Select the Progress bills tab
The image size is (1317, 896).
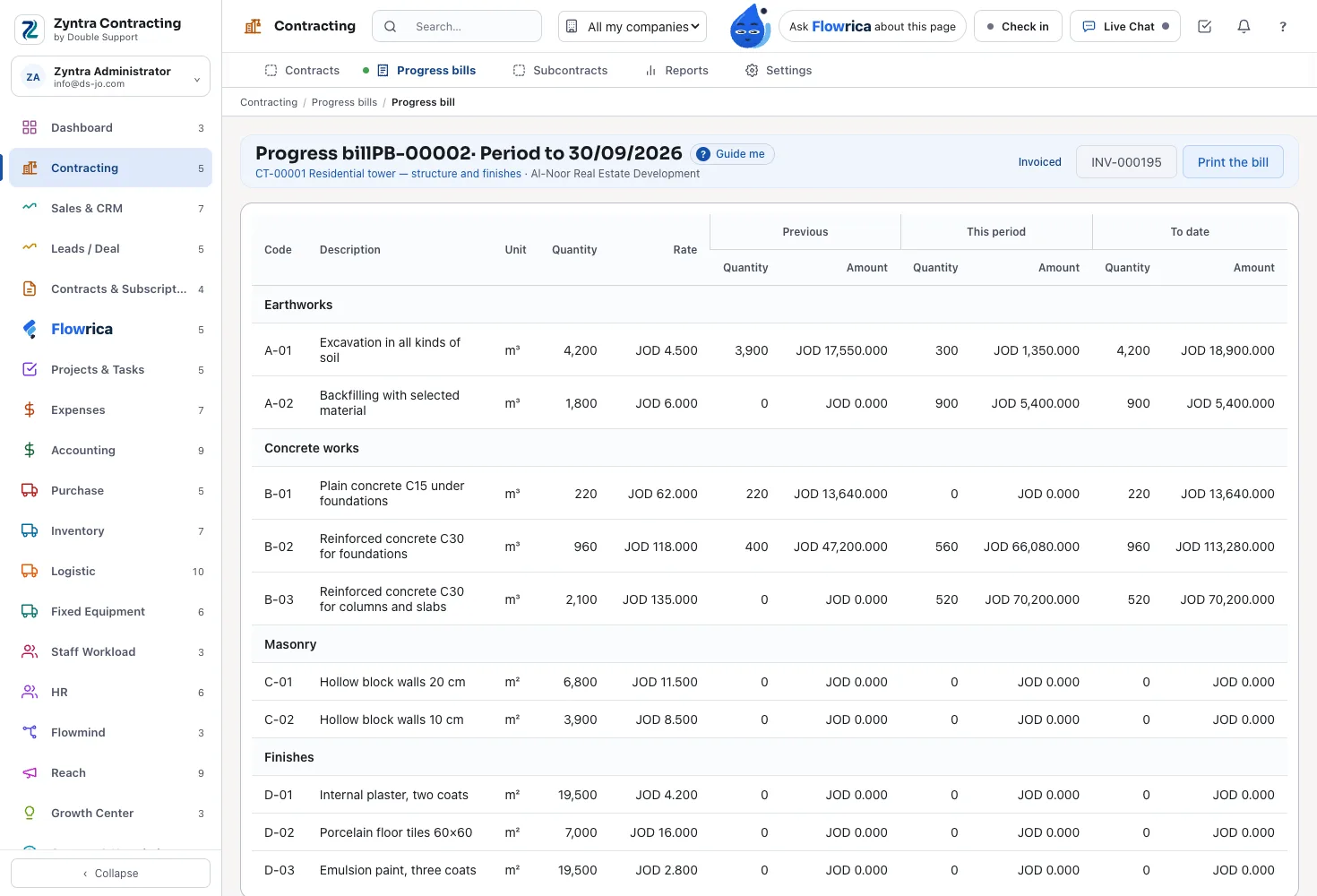[426, 70]
